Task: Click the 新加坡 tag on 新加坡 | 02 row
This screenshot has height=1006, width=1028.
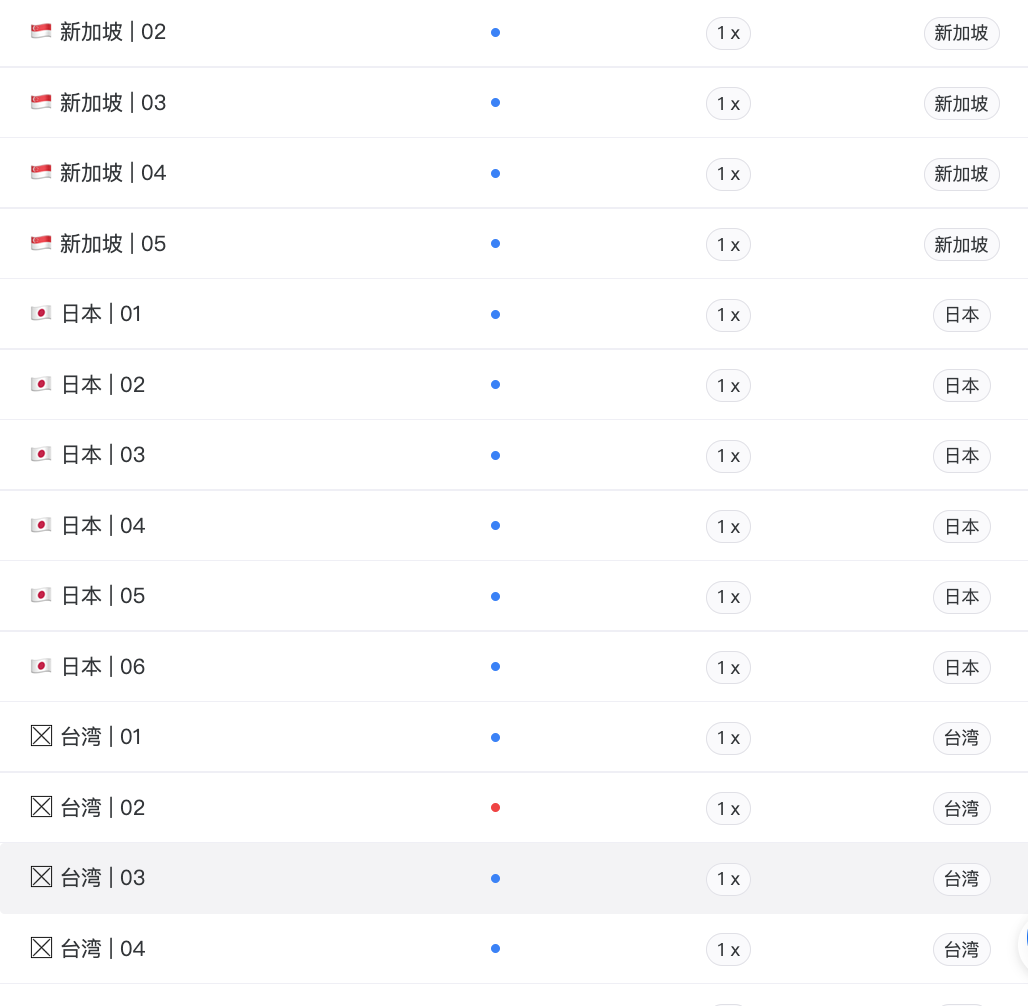Action: coord(962,33)
